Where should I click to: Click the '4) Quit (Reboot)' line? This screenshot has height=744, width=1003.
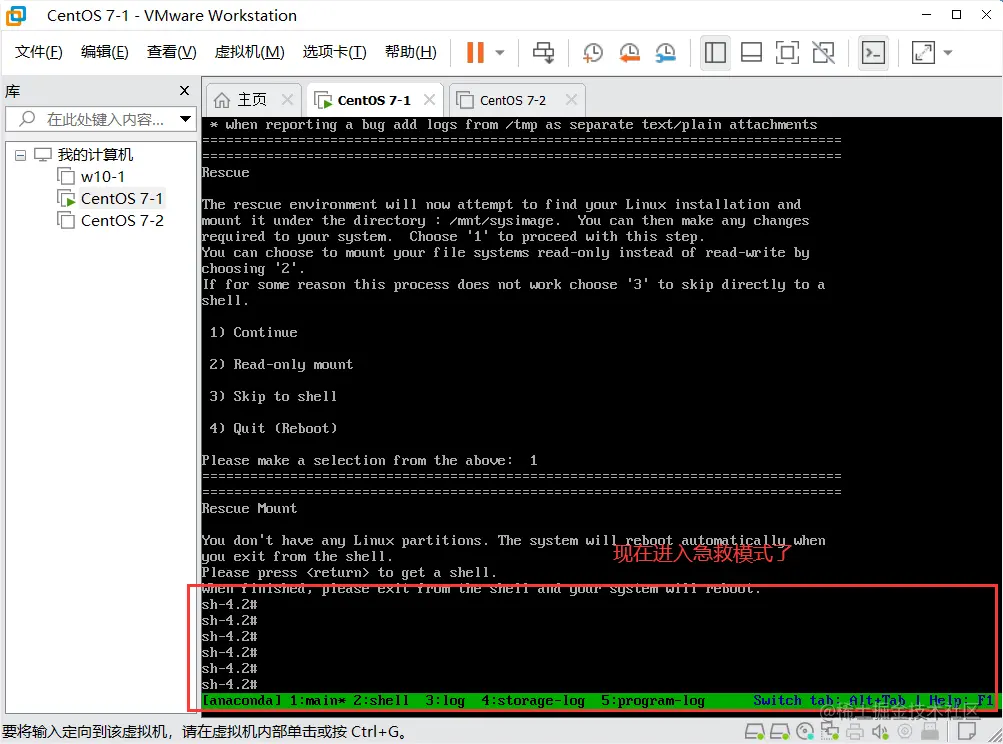pos(273,428)
